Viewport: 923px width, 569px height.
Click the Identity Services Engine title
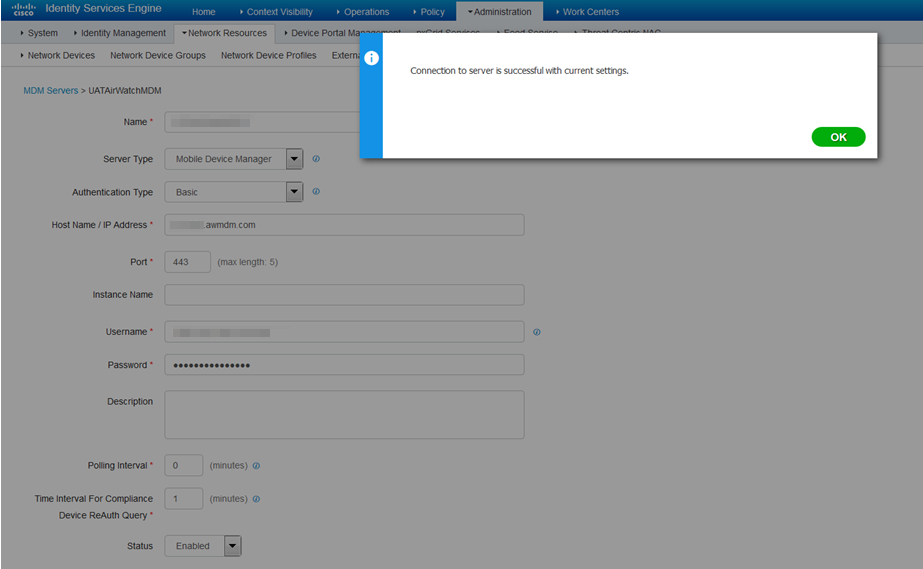pyautogui.click(x=104, y=8)
